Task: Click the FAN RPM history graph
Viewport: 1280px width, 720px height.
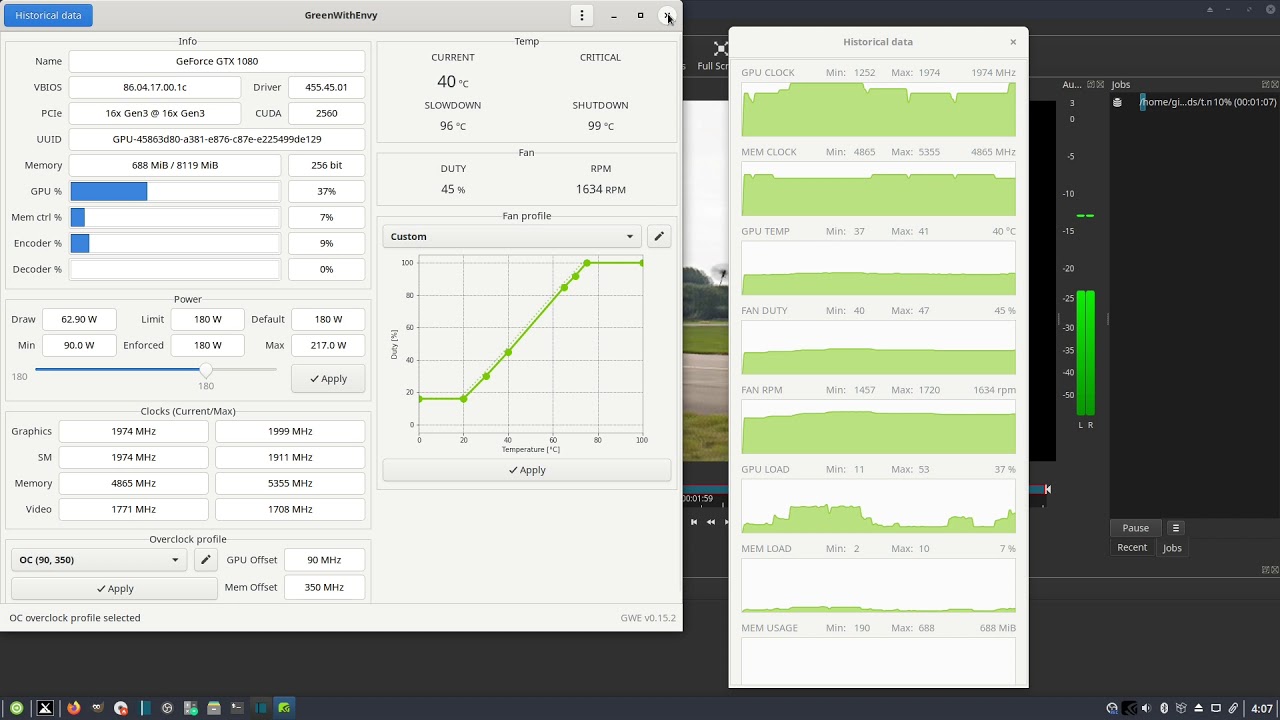Action: (x=878, y=426)
